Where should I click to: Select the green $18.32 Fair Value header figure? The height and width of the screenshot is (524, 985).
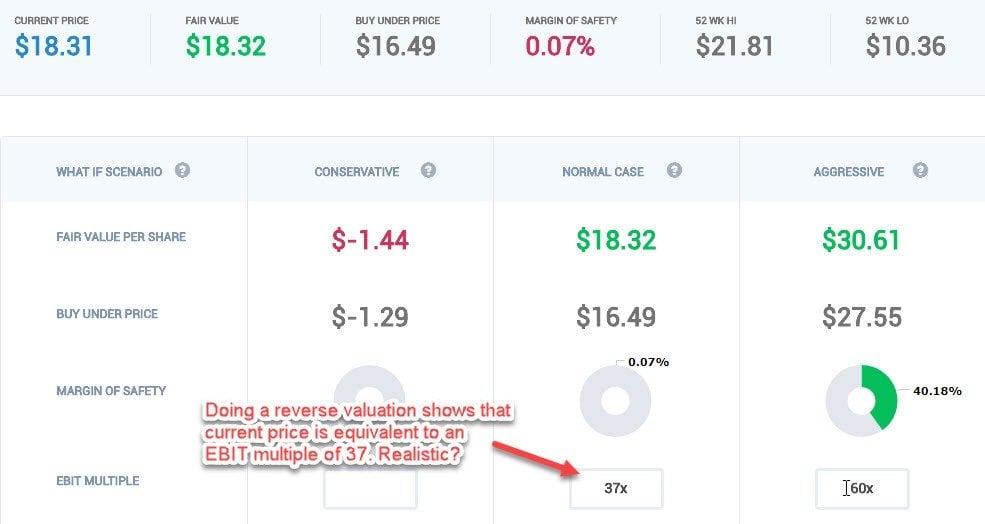(225, 45)
